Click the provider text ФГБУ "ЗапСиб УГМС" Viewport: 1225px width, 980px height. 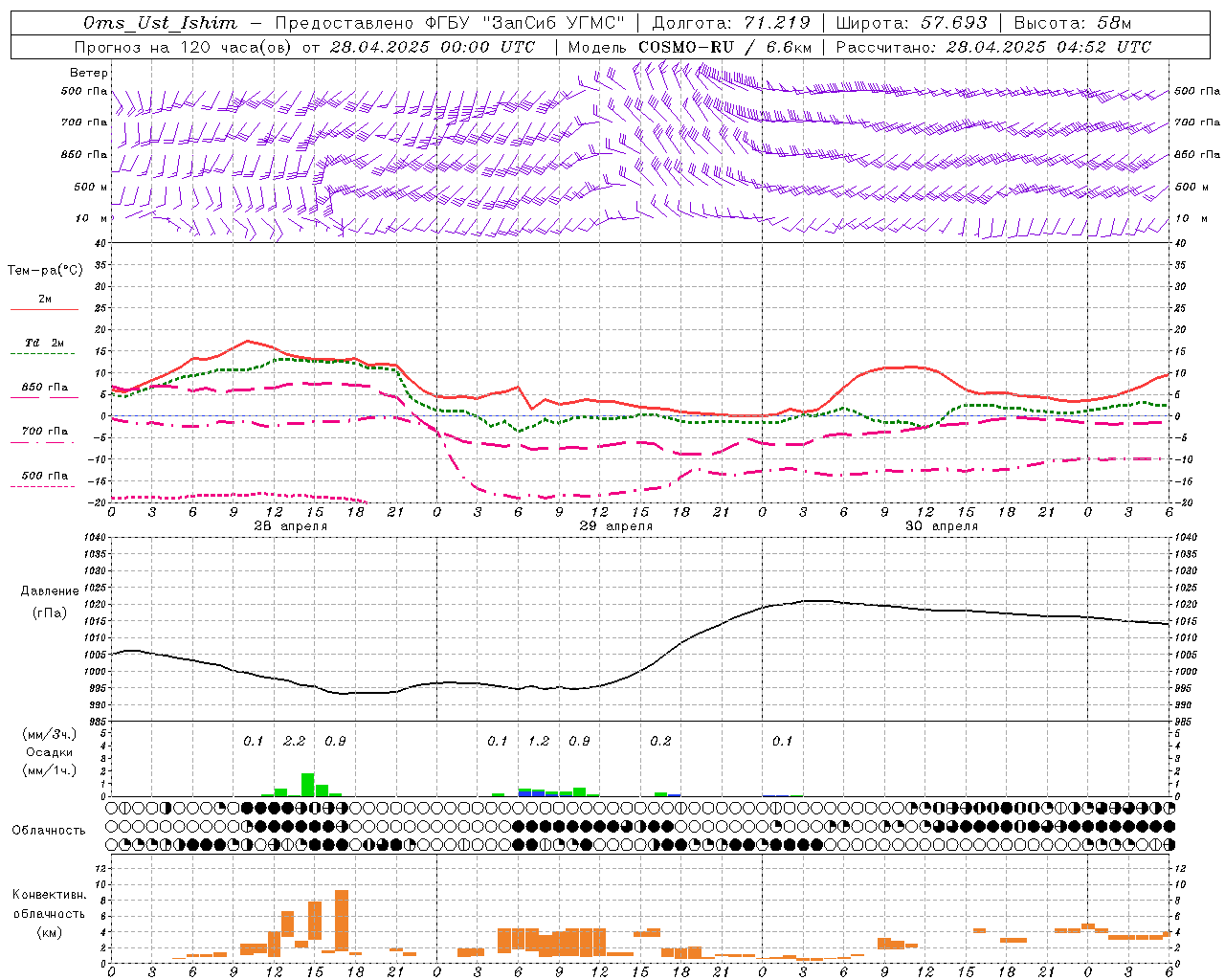[x=524, y=23]
